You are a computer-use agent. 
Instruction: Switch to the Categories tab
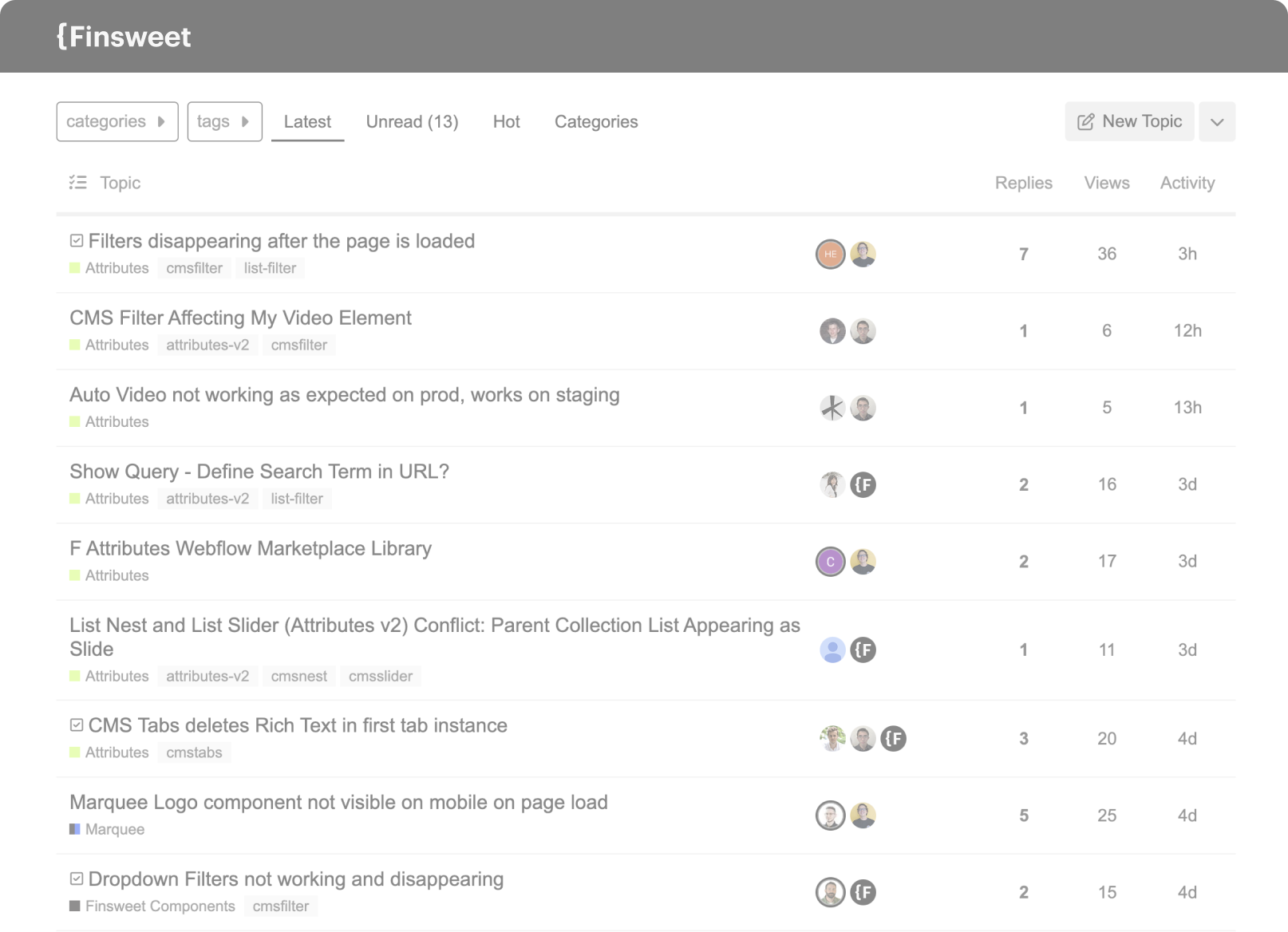click(596, 121)
